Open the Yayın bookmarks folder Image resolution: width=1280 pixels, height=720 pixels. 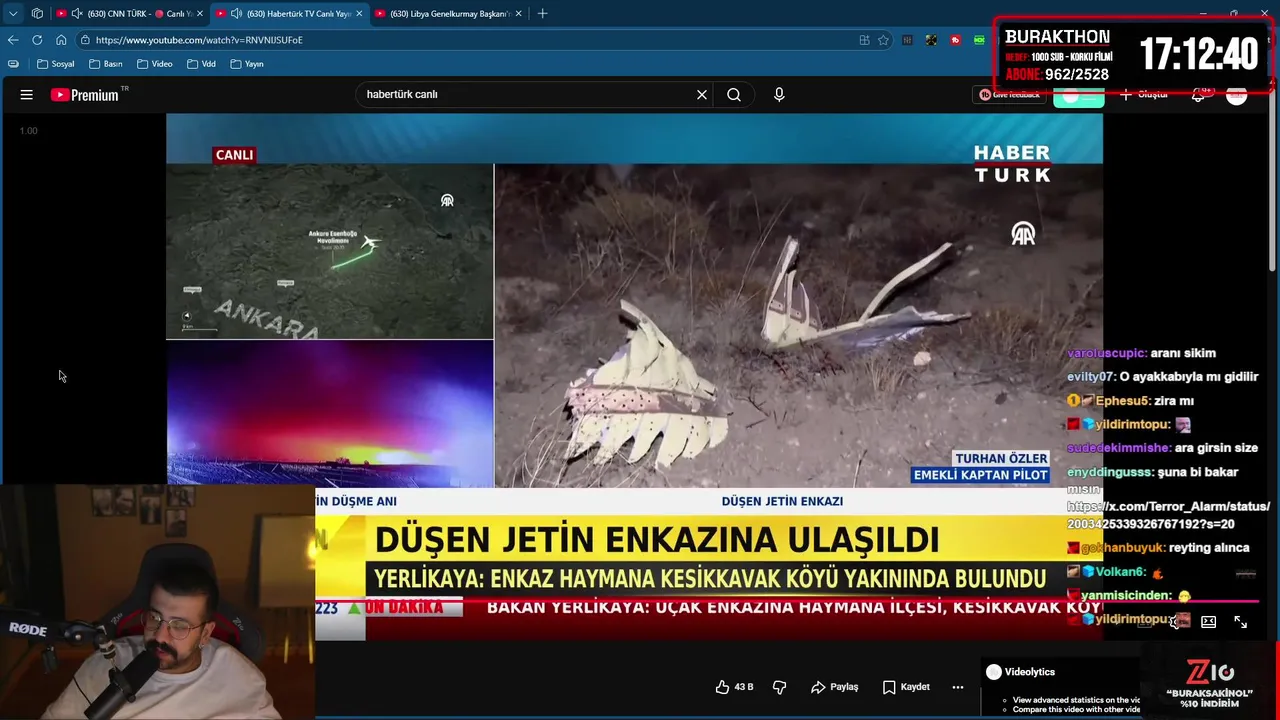click(x=247, y=64)
